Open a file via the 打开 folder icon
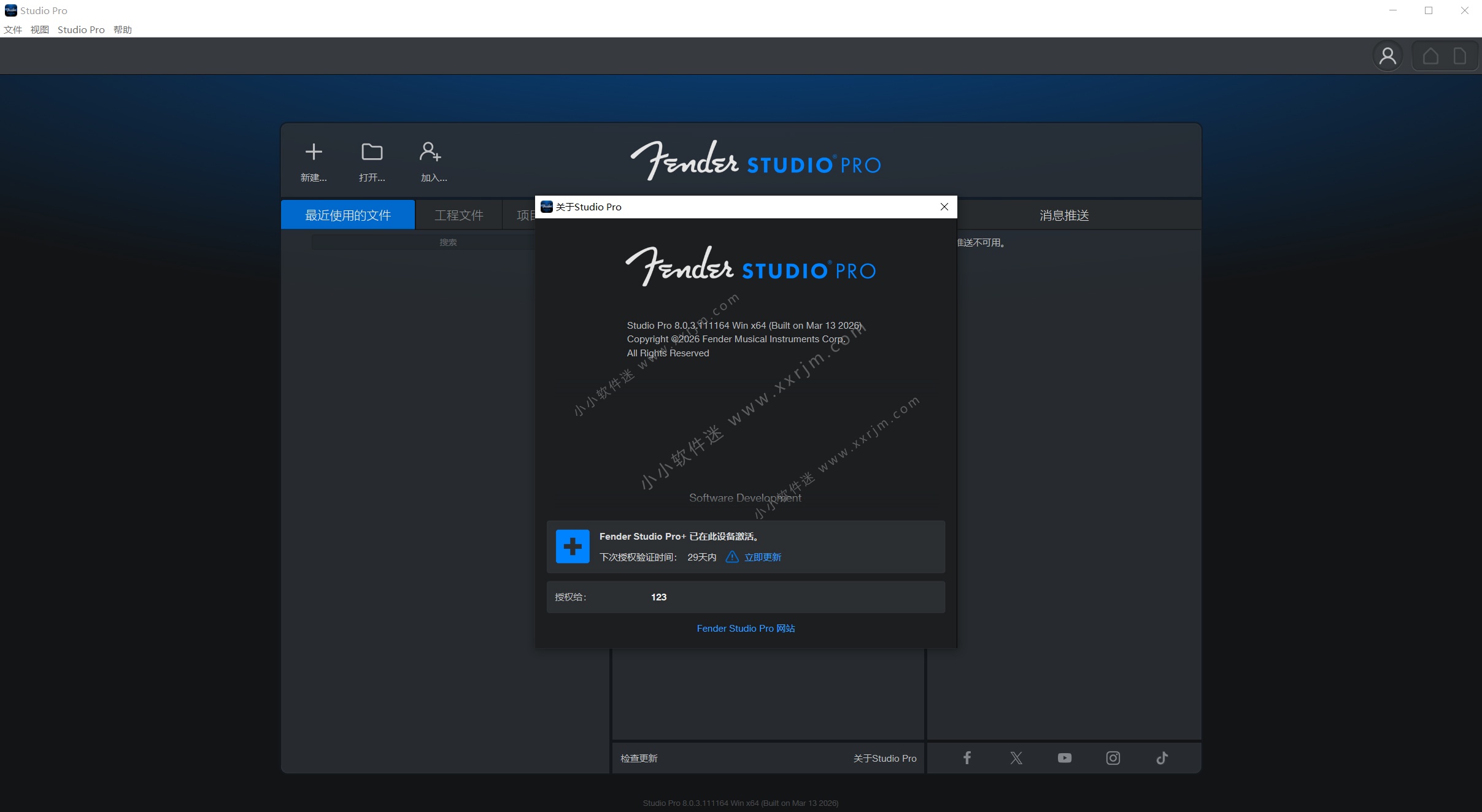 pyautogui.click(x=372, y=152)
